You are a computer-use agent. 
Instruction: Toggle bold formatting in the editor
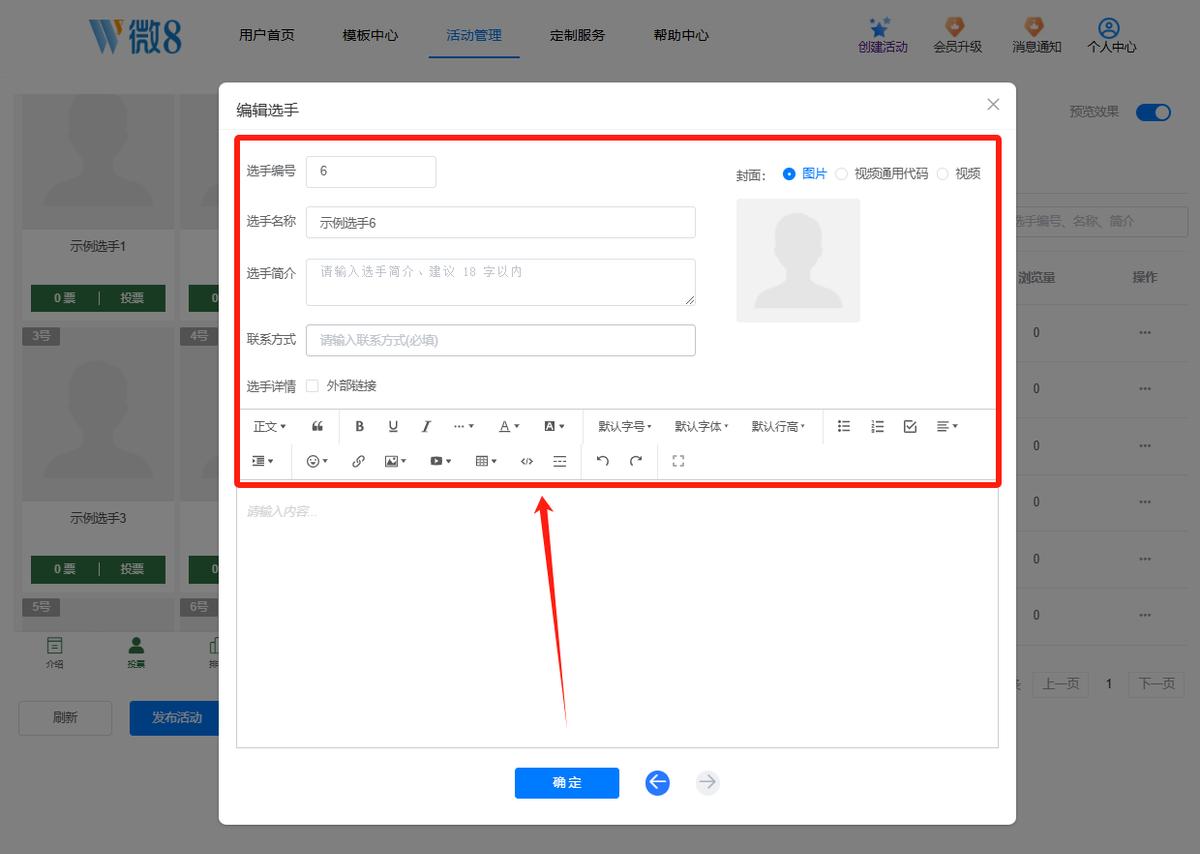tap(360, 427)
